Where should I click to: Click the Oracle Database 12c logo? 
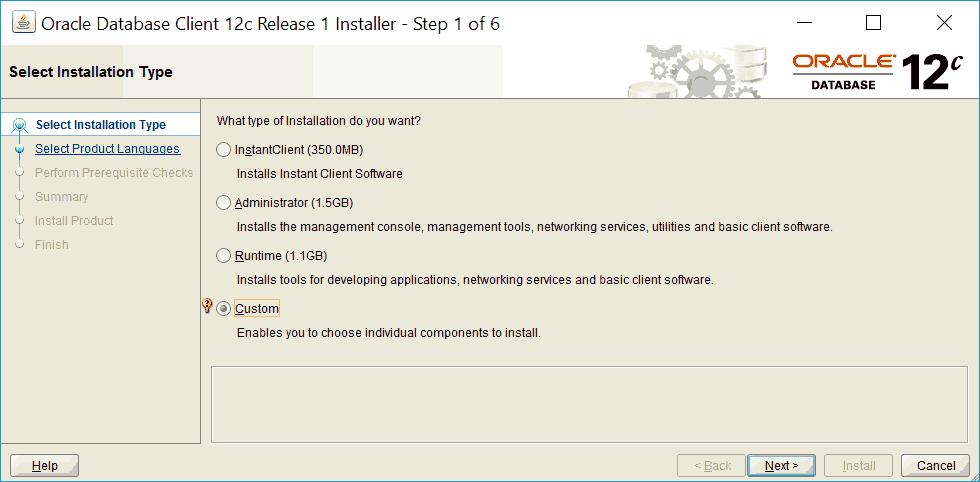click(878, 71)
